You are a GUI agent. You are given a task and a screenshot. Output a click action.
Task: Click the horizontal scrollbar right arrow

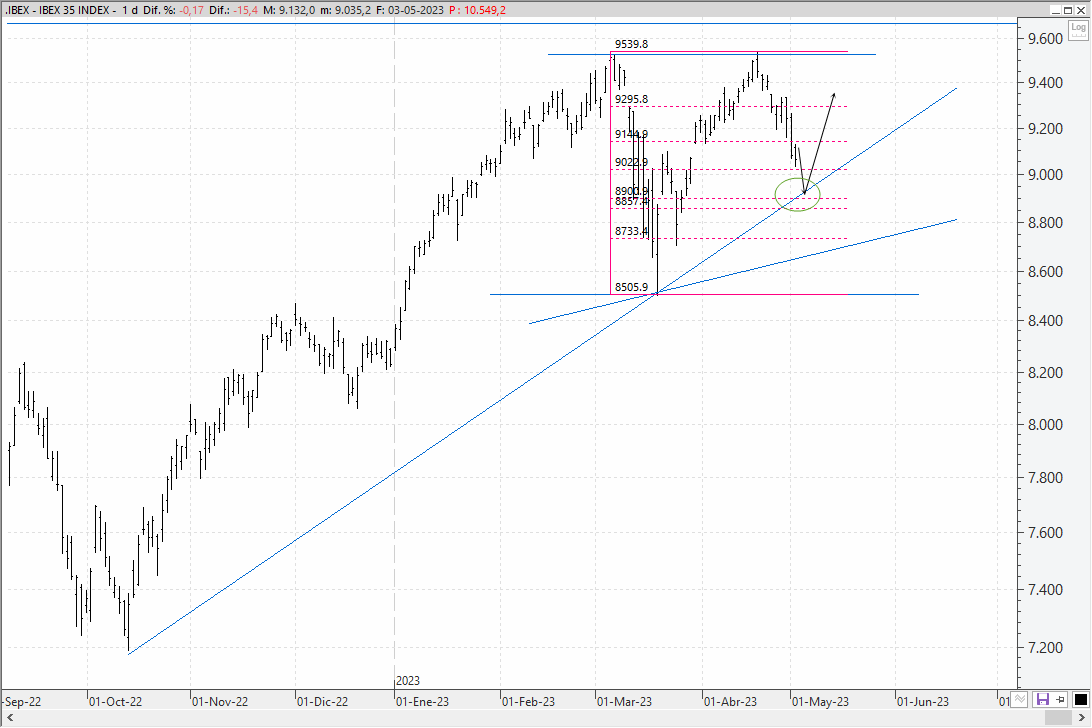pyautogui.click(x=1082, y=718)
